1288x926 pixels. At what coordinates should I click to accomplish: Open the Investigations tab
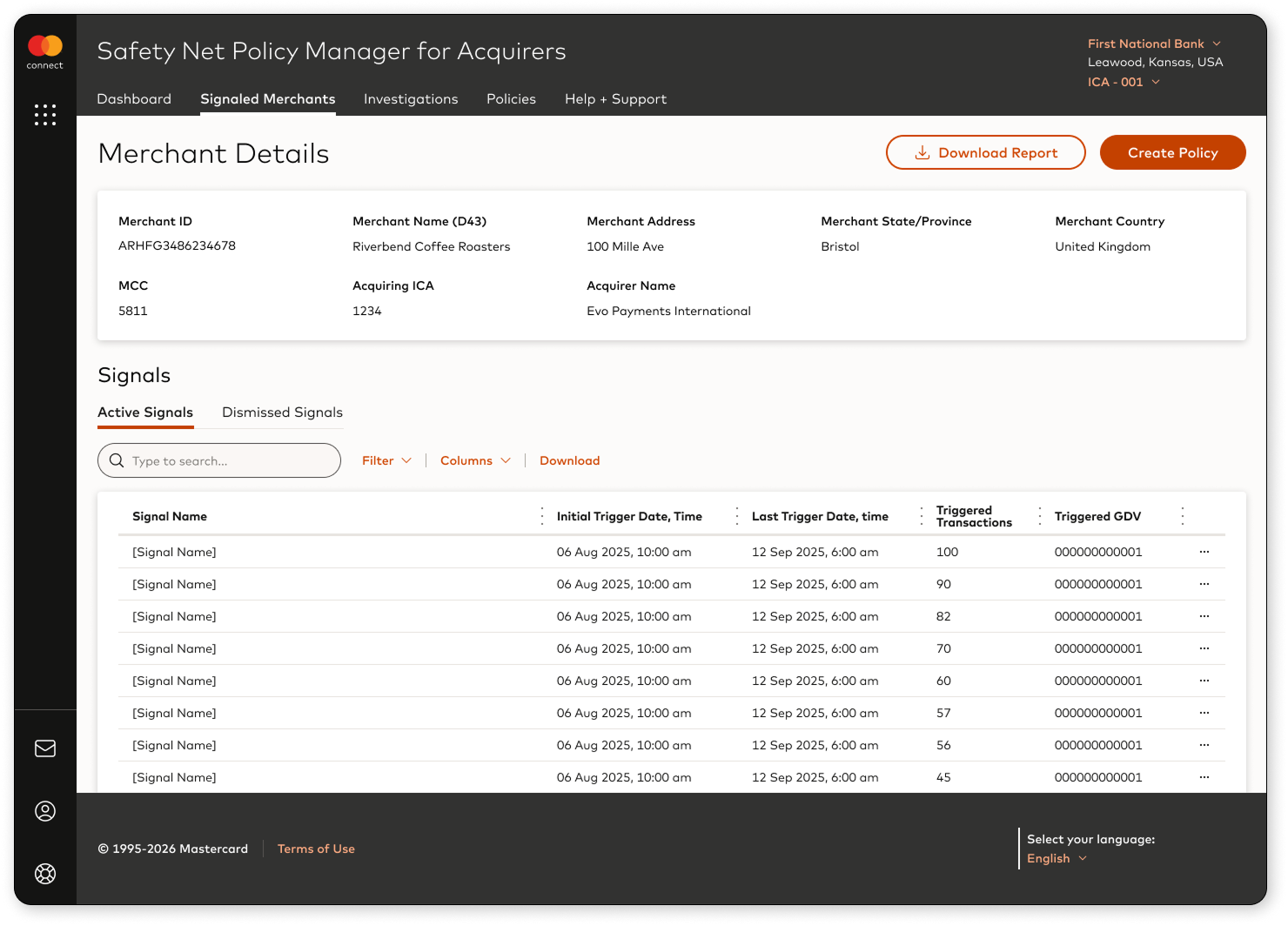click(x=411, y=99)
